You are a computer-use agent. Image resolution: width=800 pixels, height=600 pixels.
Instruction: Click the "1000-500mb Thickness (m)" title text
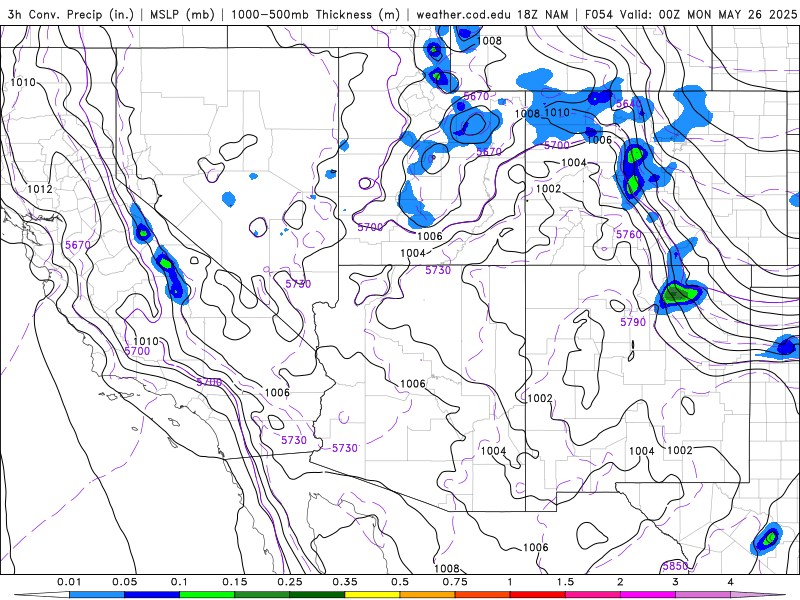[315, 14]
